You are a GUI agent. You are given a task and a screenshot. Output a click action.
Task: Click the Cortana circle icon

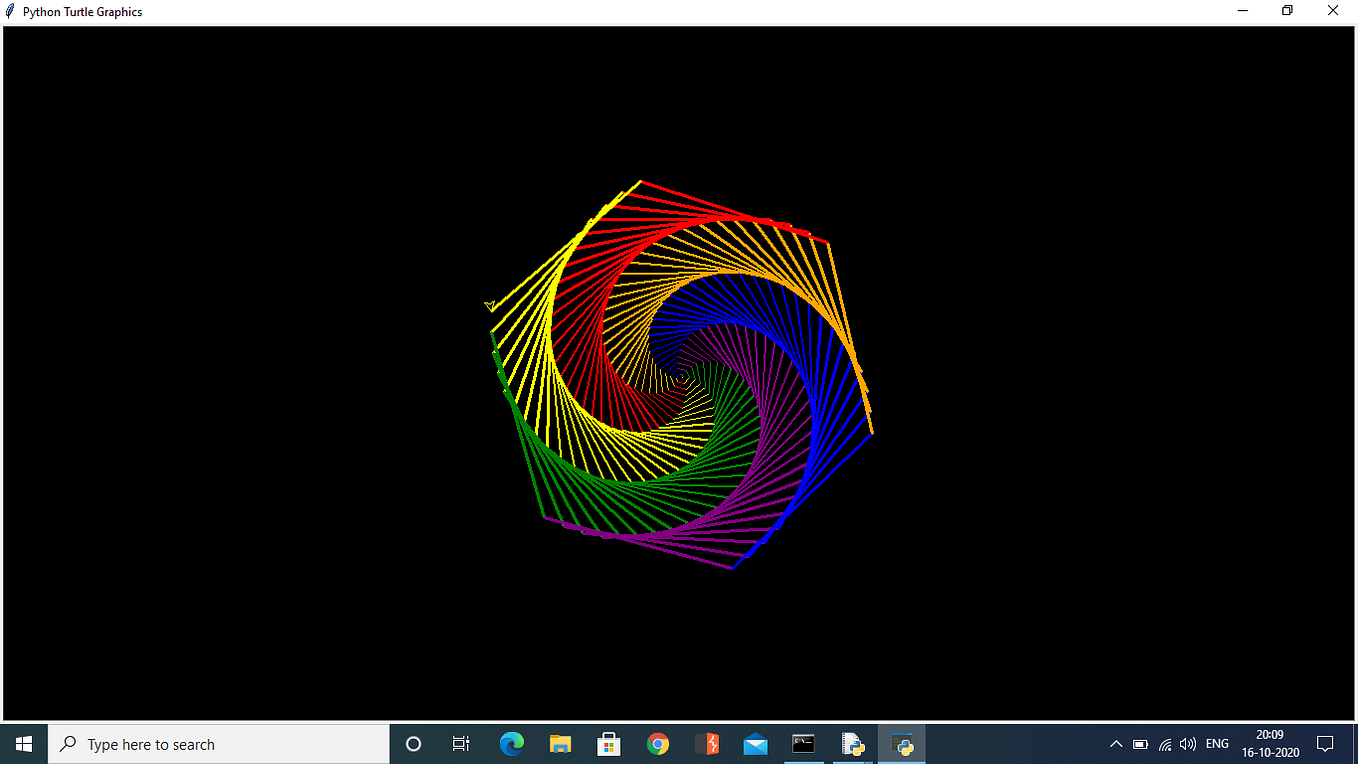tap(412, 744)
